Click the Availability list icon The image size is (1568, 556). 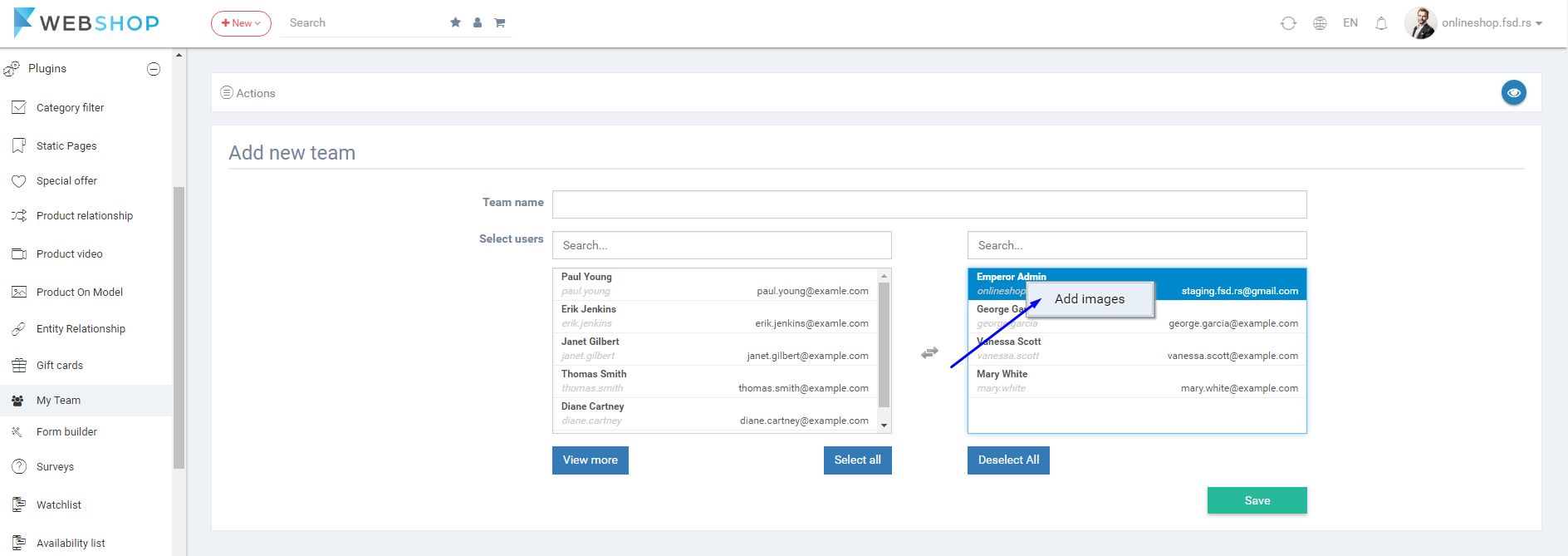[x=19, y=543]
